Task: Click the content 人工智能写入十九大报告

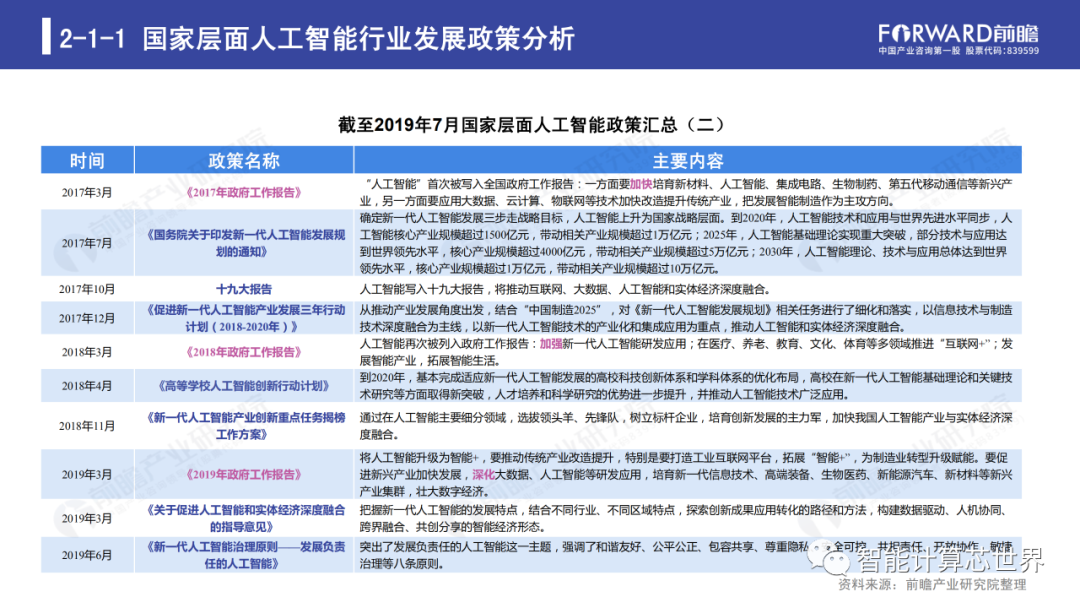Action: coord(565,289)
